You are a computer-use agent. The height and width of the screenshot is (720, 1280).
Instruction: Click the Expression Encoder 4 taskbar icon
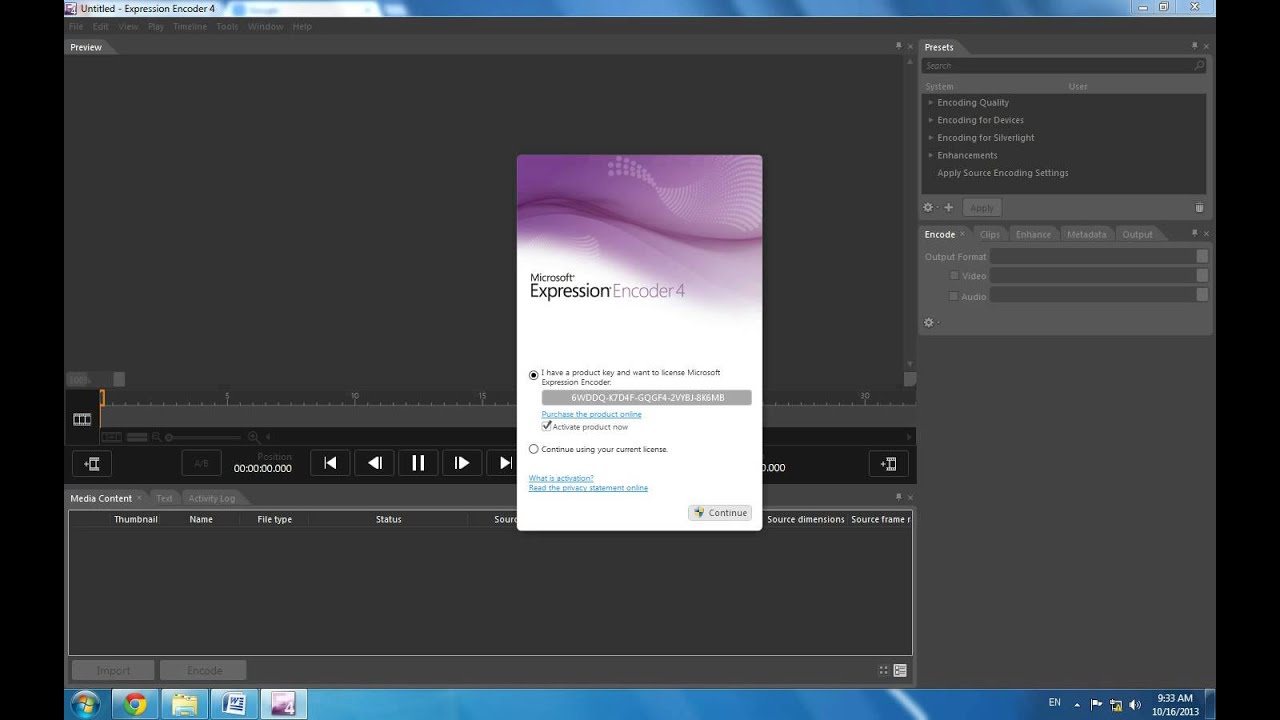point(283,704)
